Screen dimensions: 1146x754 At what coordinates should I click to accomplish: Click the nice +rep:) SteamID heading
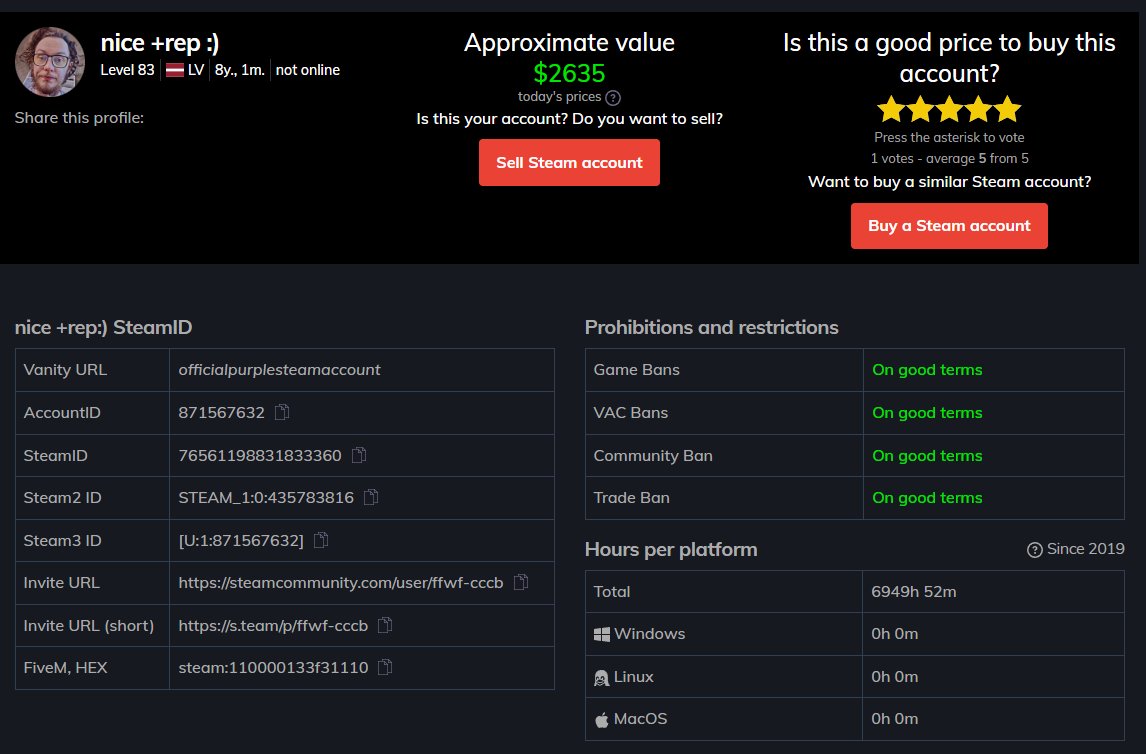coord(103,327)
